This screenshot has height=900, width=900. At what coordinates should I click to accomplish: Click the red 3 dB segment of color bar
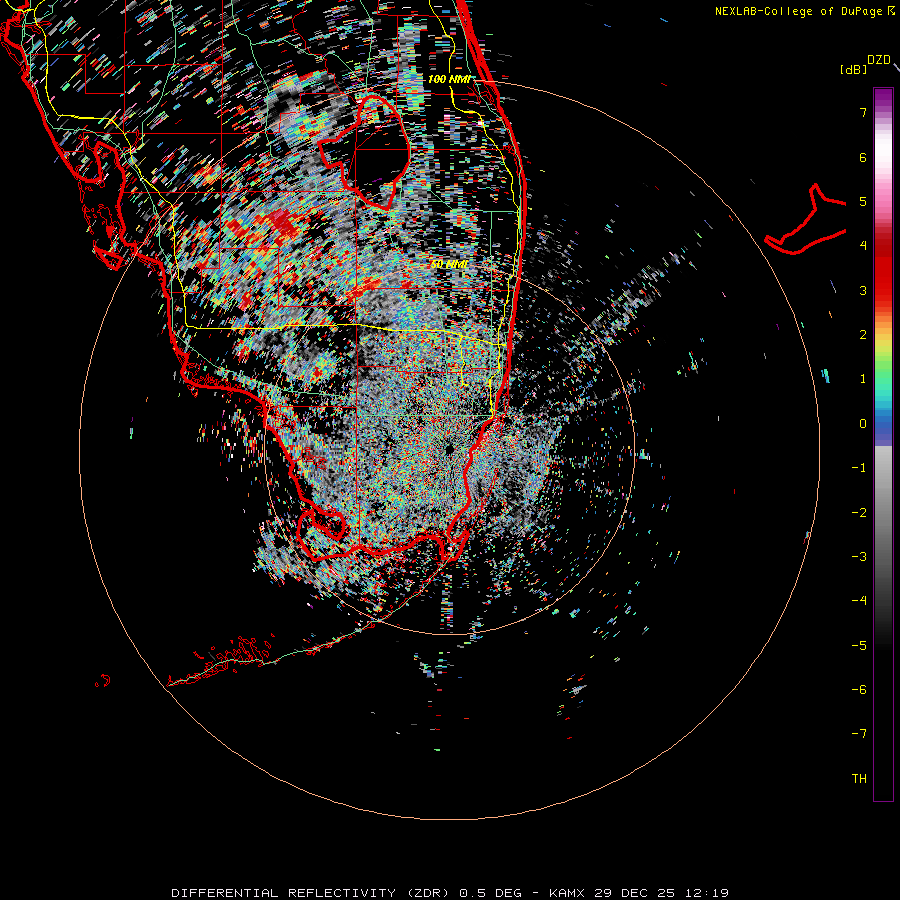coord(883,290)
